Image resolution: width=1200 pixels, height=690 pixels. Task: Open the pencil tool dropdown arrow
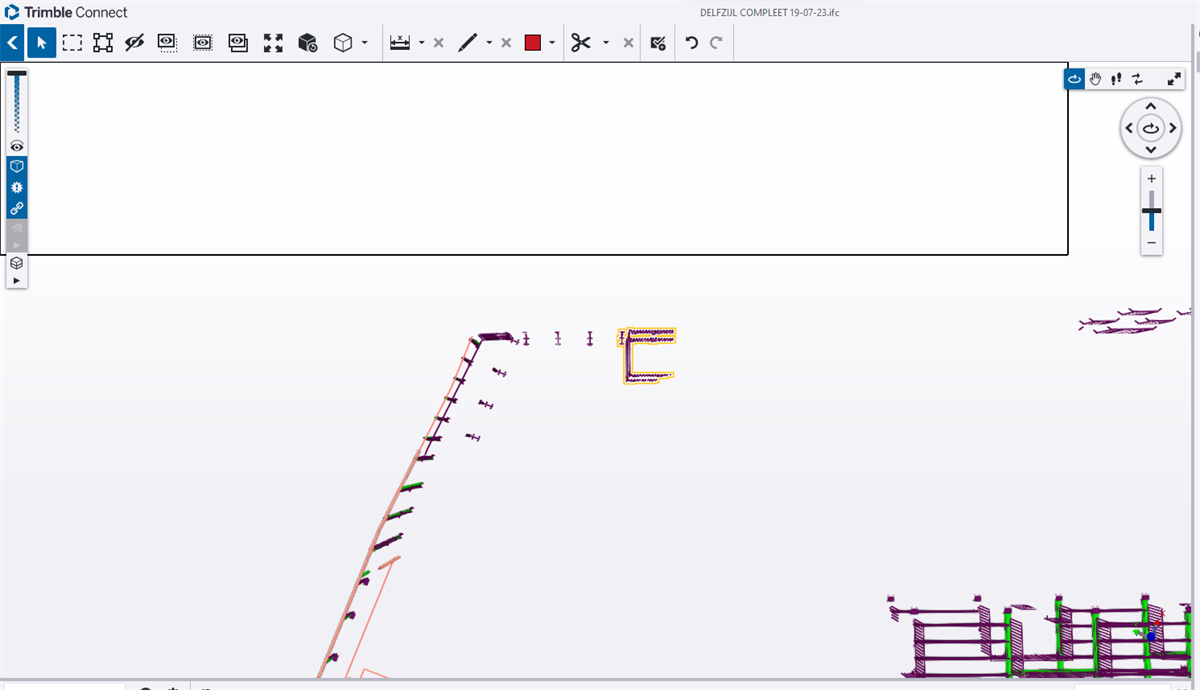click(x=489, y=43)
